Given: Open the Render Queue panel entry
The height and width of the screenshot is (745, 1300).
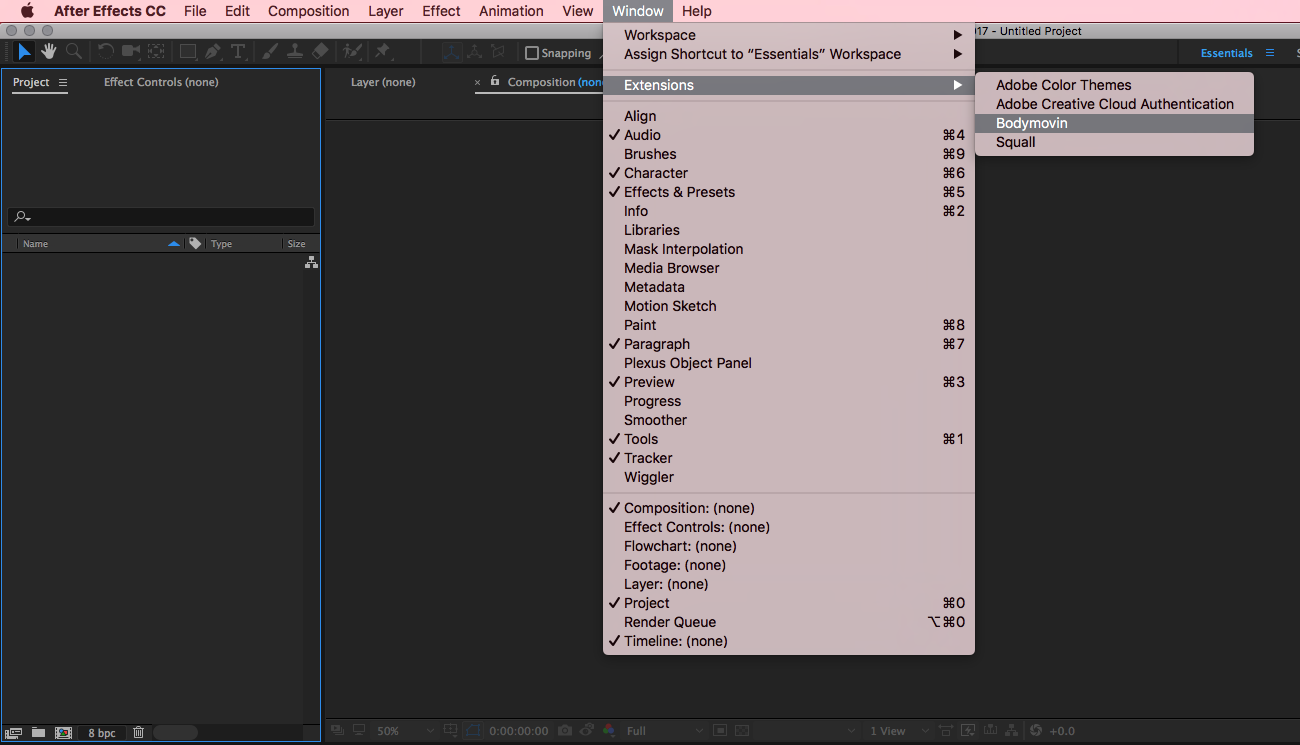Looking at the screenshot, I should point(788,622).
